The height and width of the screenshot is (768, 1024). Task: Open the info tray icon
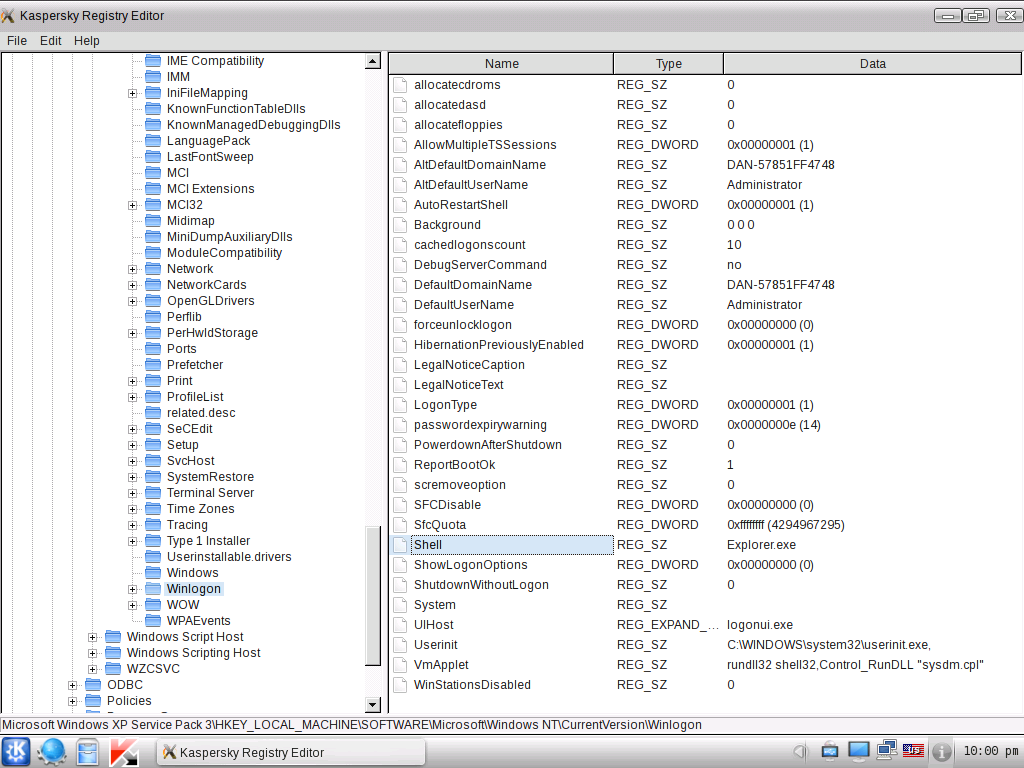click(941, 752)
